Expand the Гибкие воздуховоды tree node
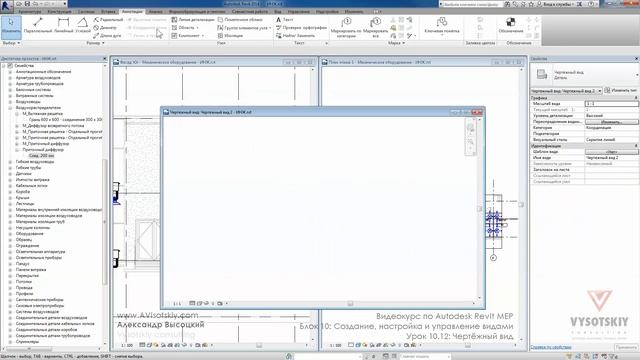Image resolution: width=640 pixels, height=360 pixels. click(x=10, y=162)
